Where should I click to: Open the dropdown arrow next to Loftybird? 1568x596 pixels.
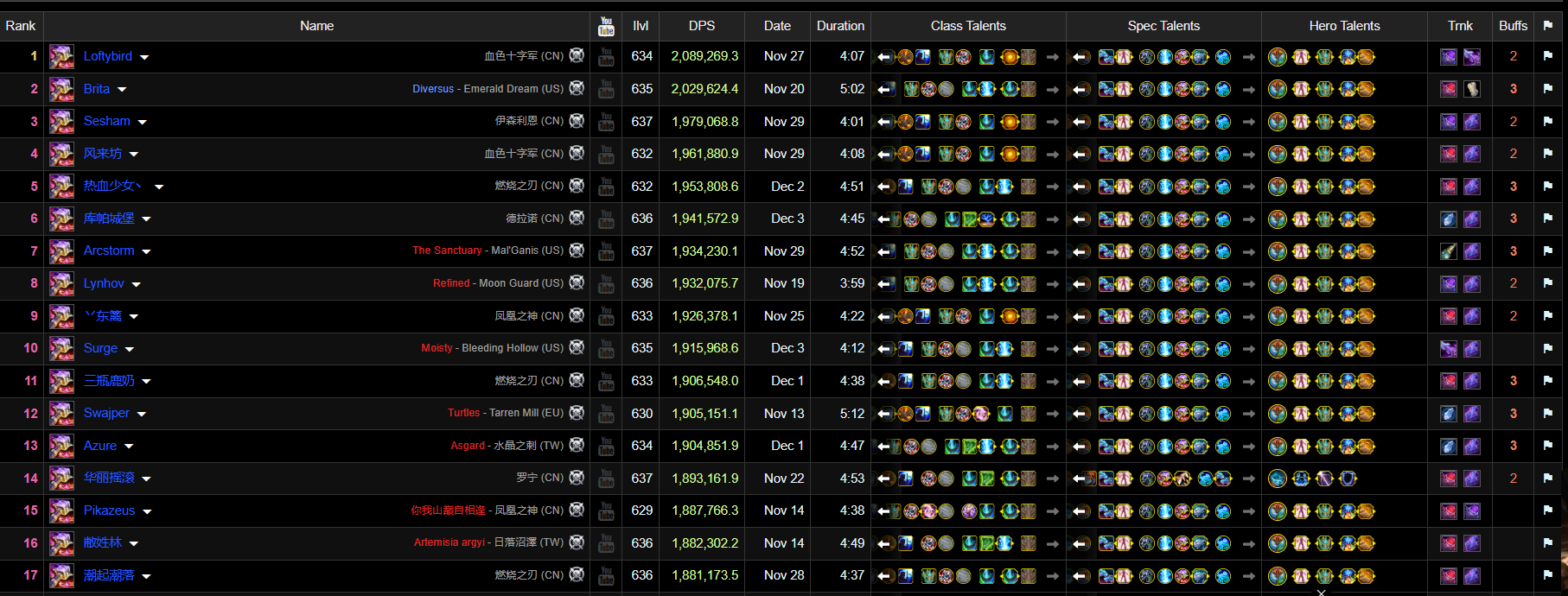[x=144, y=58]
